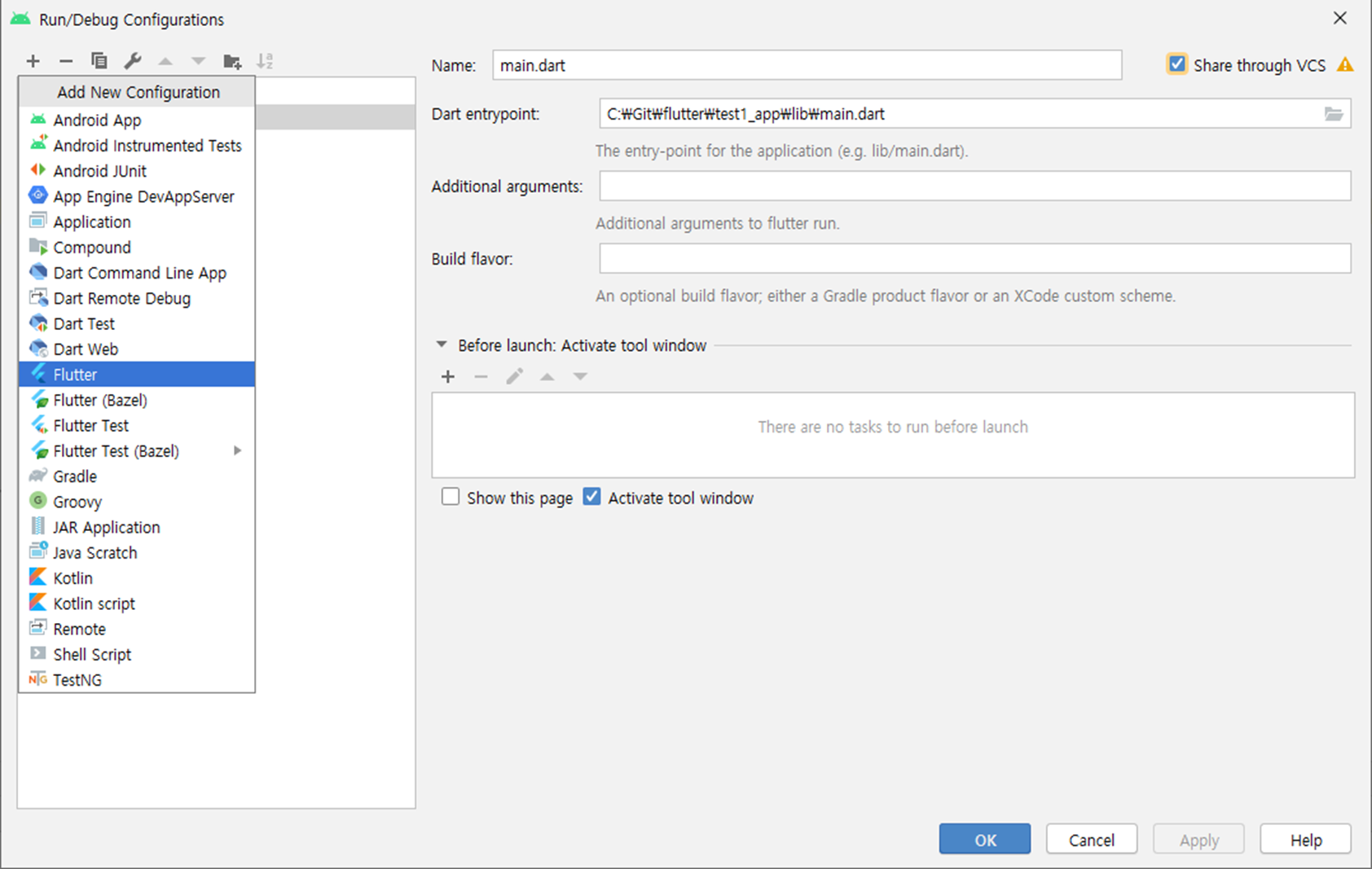The image size is (1372, 869).
Task: Open Help for this dialog
Action: pyautogui.click(x=1306, y=839)
